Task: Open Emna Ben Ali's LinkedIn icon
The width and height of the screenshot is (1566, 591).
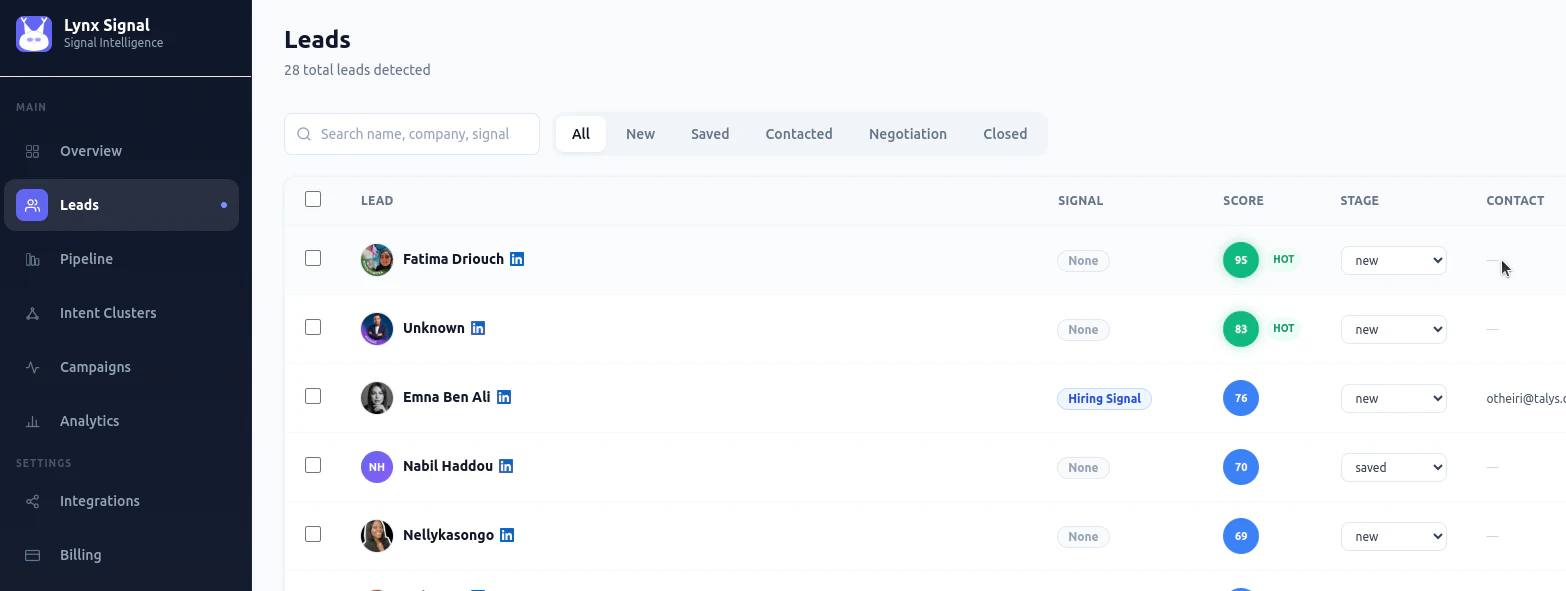Action: (x=504, y=397)
